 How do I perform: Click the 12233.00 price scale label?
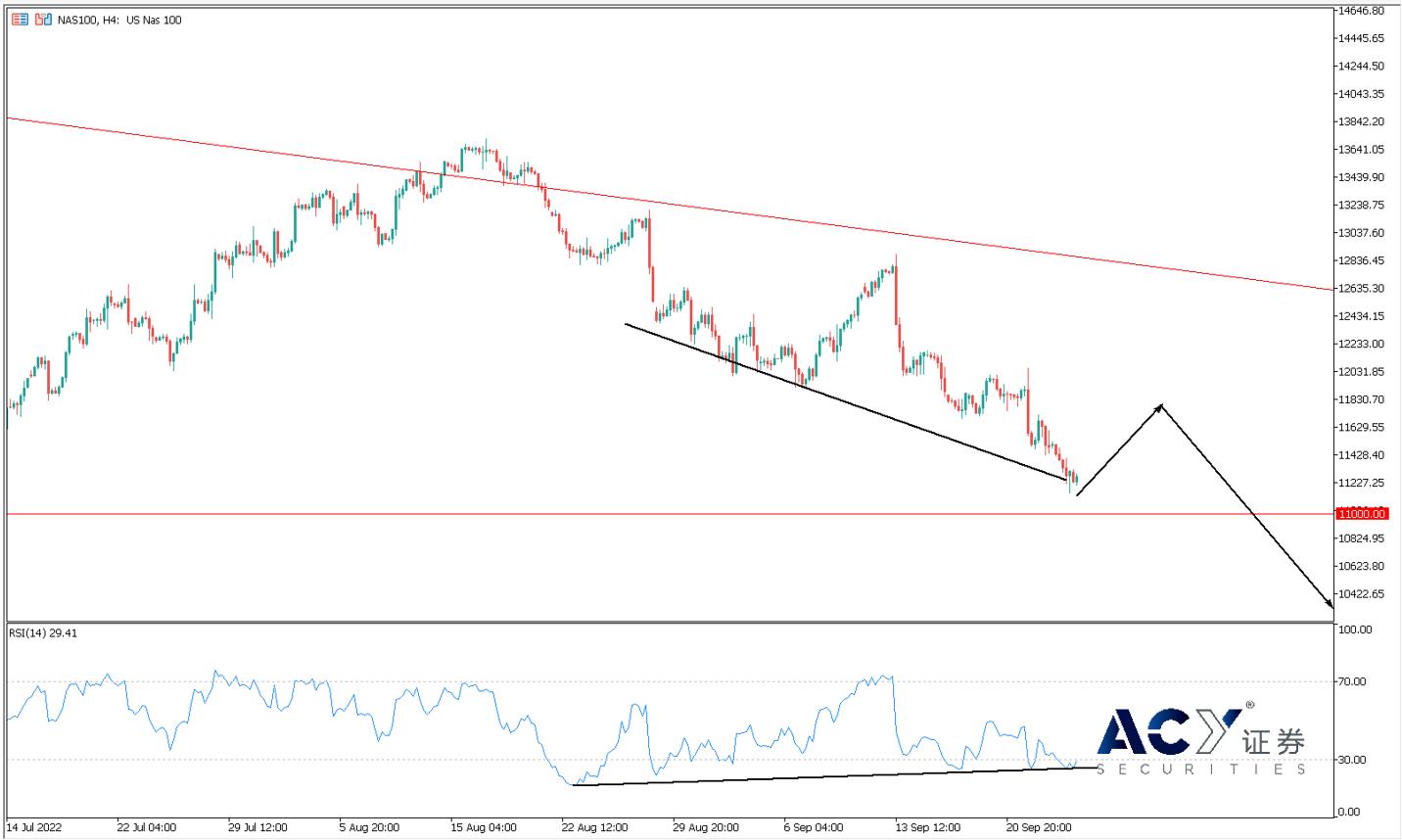(x=1363, y=344)
